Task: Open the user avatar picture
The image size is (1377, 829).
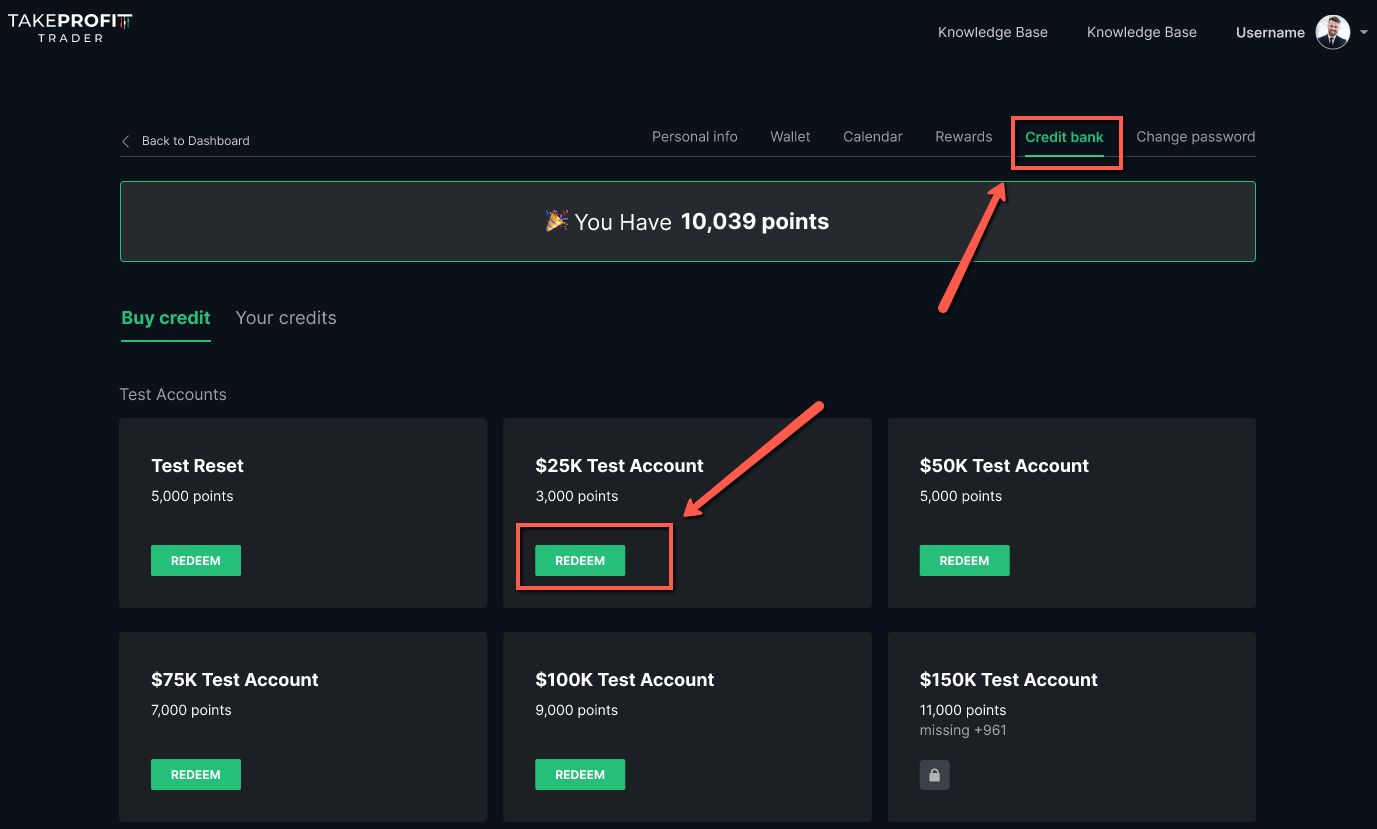Action: coord(1333,32)
